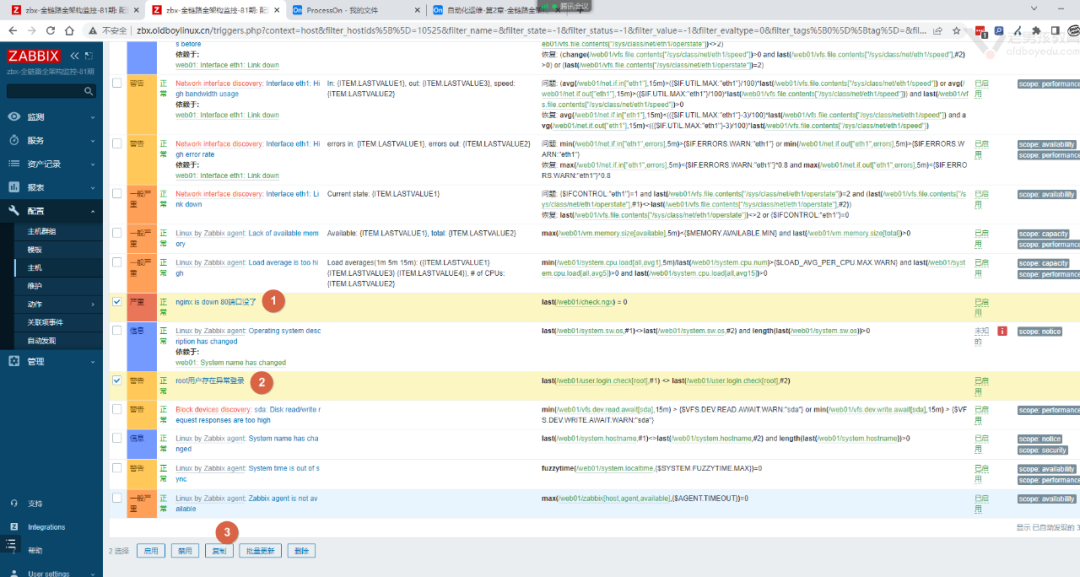
Task: Bookmark this page with the star icon
Action: [956, 30]
